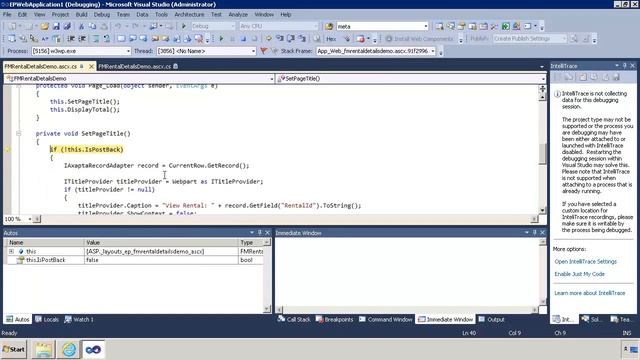Screen dimensions: 640x360
Task: Click the code editor vertical scrollbar thumb
Action: click(542, 154)
